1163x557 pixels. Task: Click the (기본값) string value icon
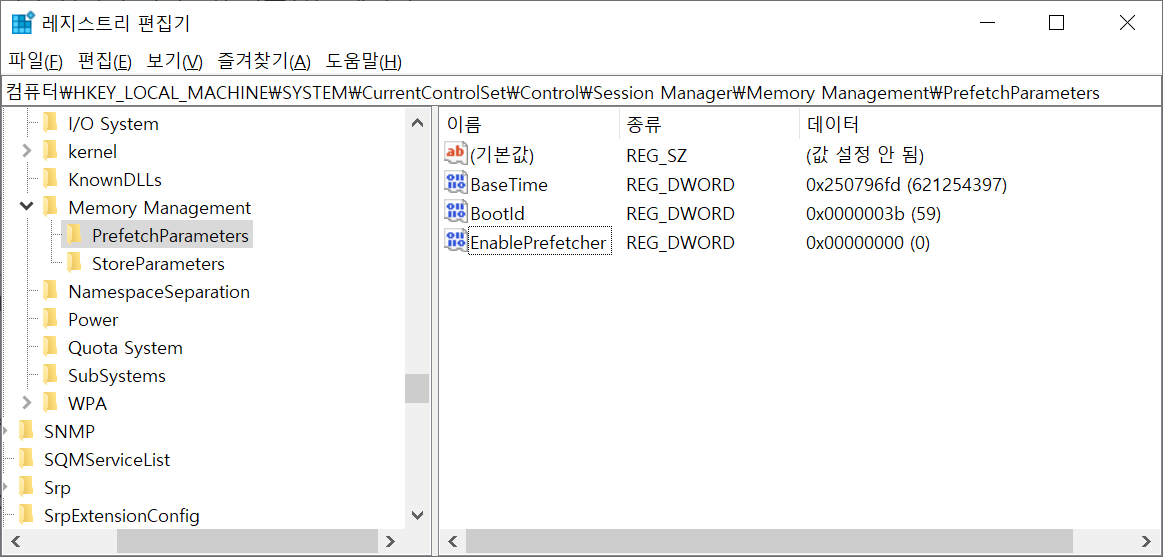(x=456, y=152)
